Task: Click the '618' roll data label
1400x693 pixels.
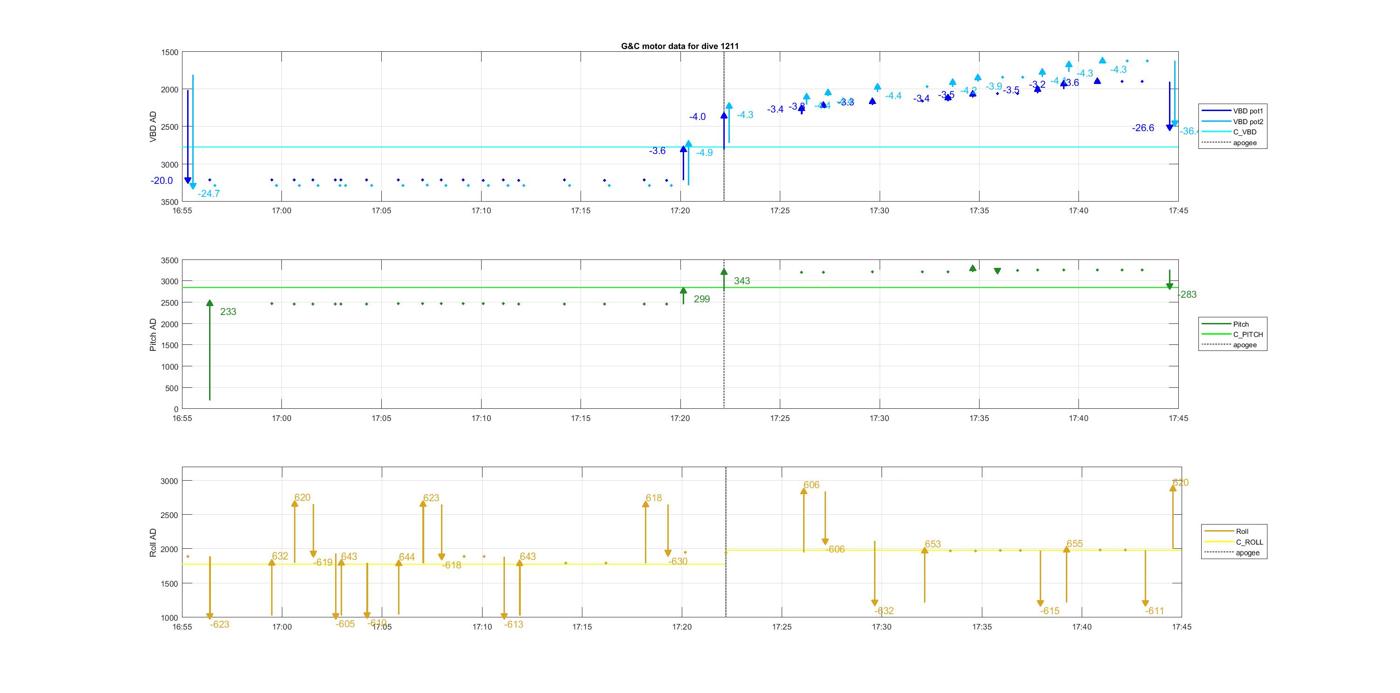Action: [x=654, y=498]
